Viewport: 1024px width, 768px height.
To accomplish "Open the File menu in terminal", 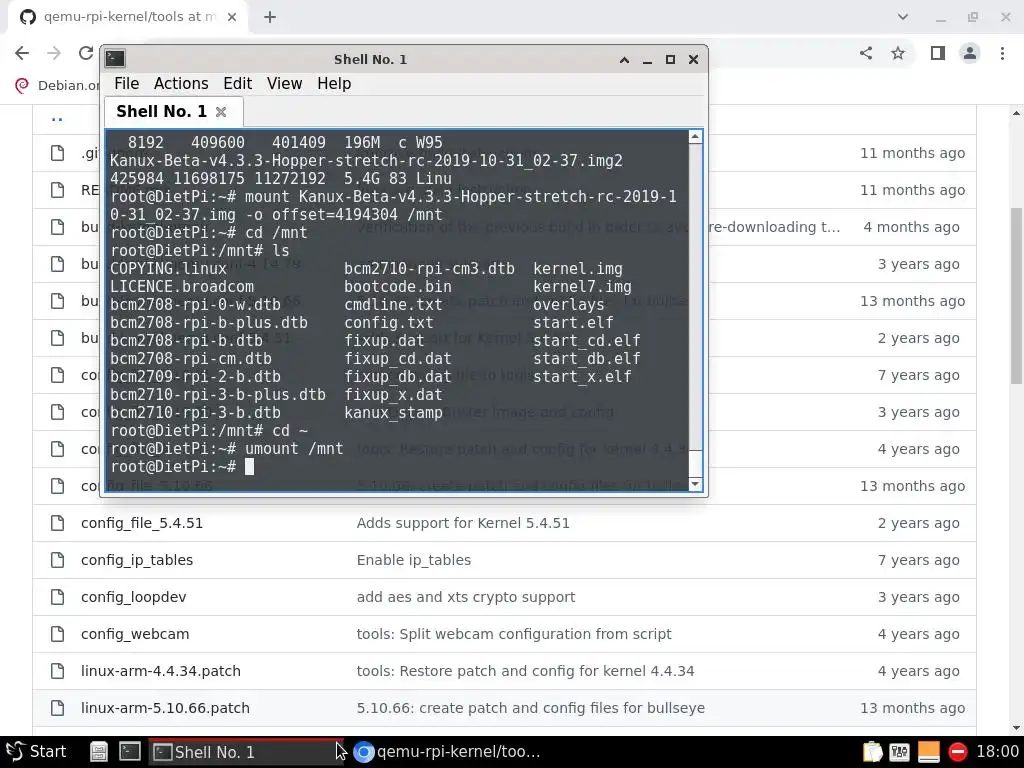I will 127,84.
